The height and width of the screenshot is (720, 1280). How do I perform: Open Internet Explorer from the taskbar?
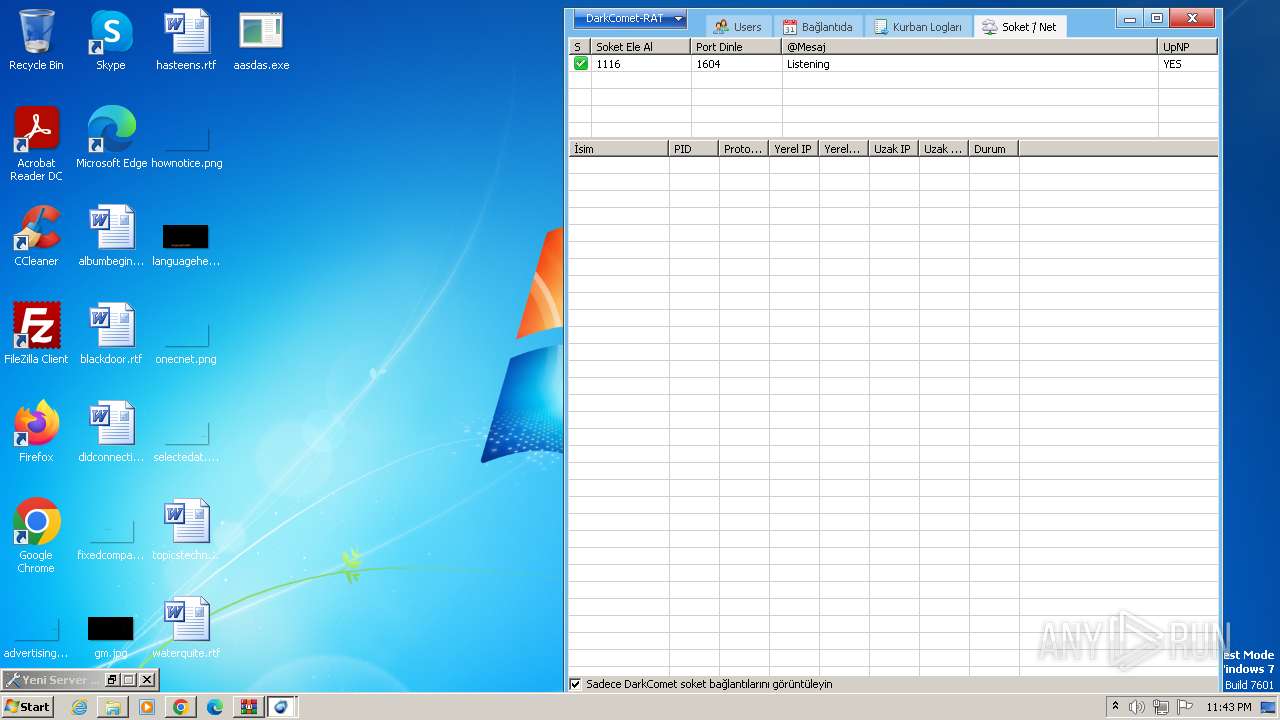click(79, 707)
